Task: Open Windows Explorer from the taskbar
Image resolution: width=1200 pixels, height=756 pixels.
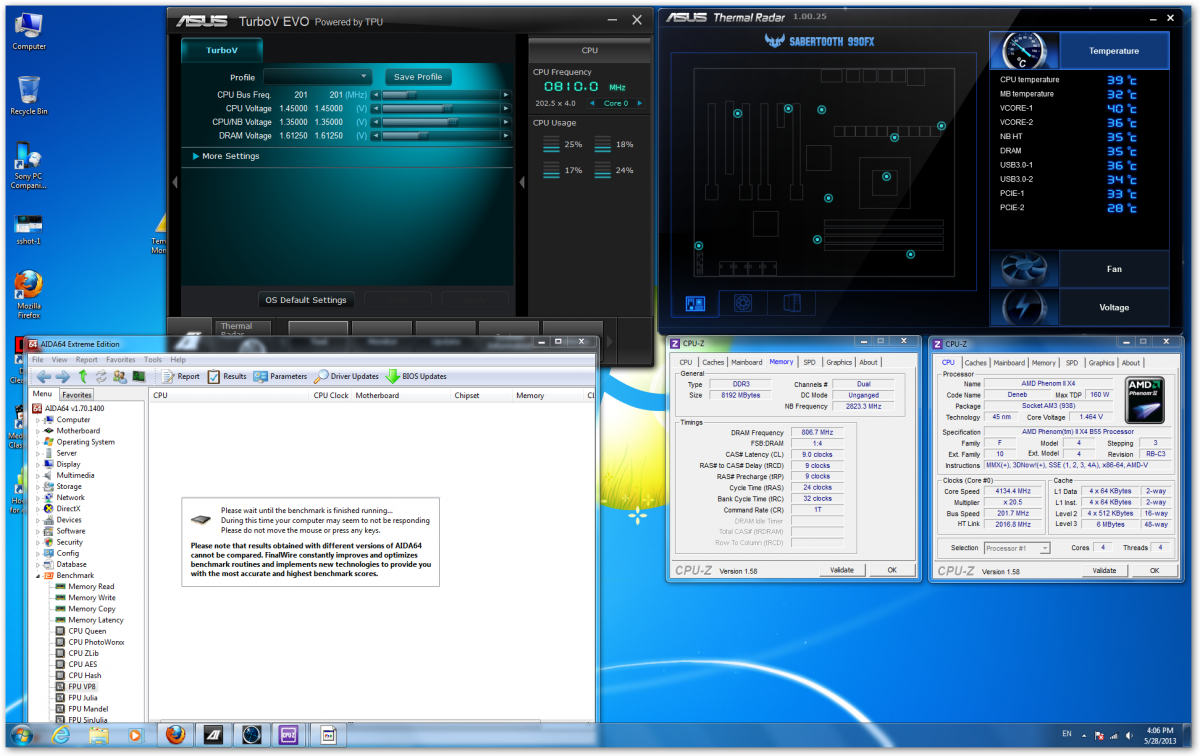Action: [98, 736]
